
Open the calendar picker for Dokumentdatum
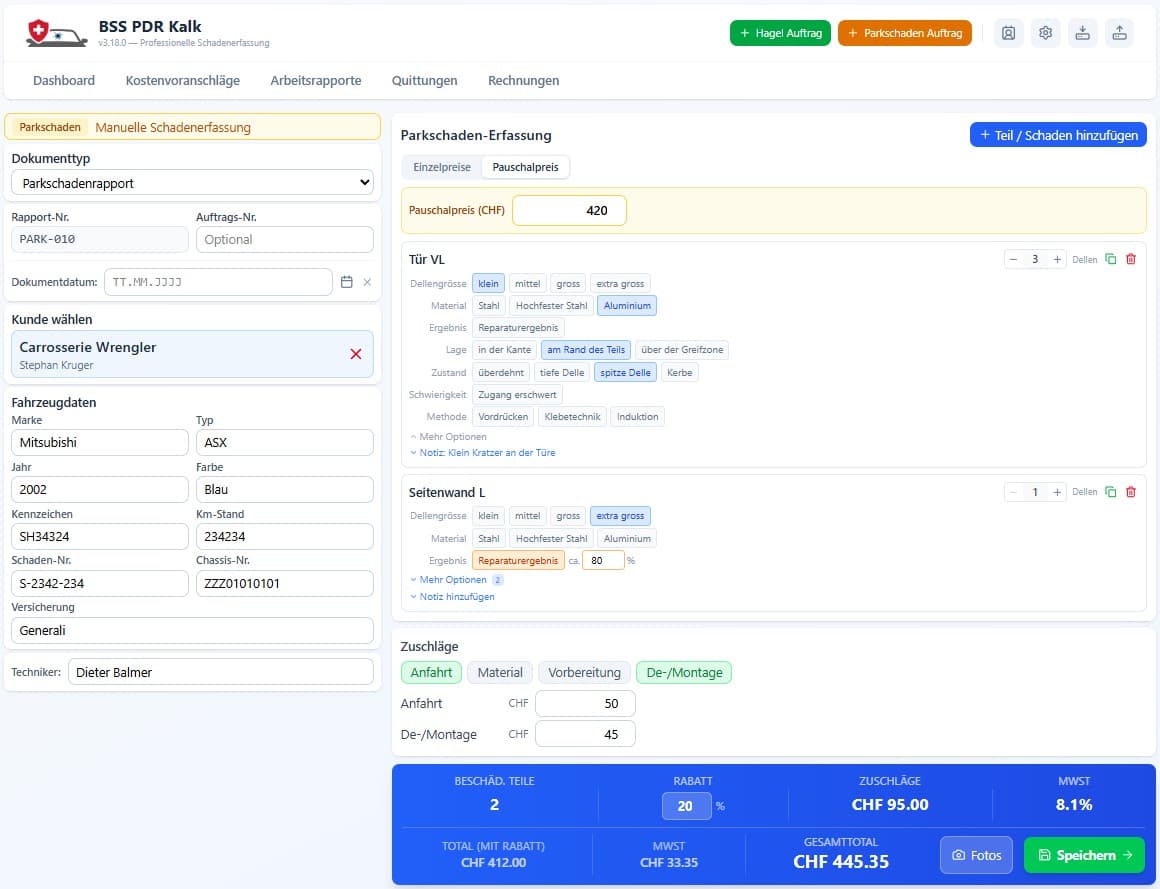[x=347, y=282]
